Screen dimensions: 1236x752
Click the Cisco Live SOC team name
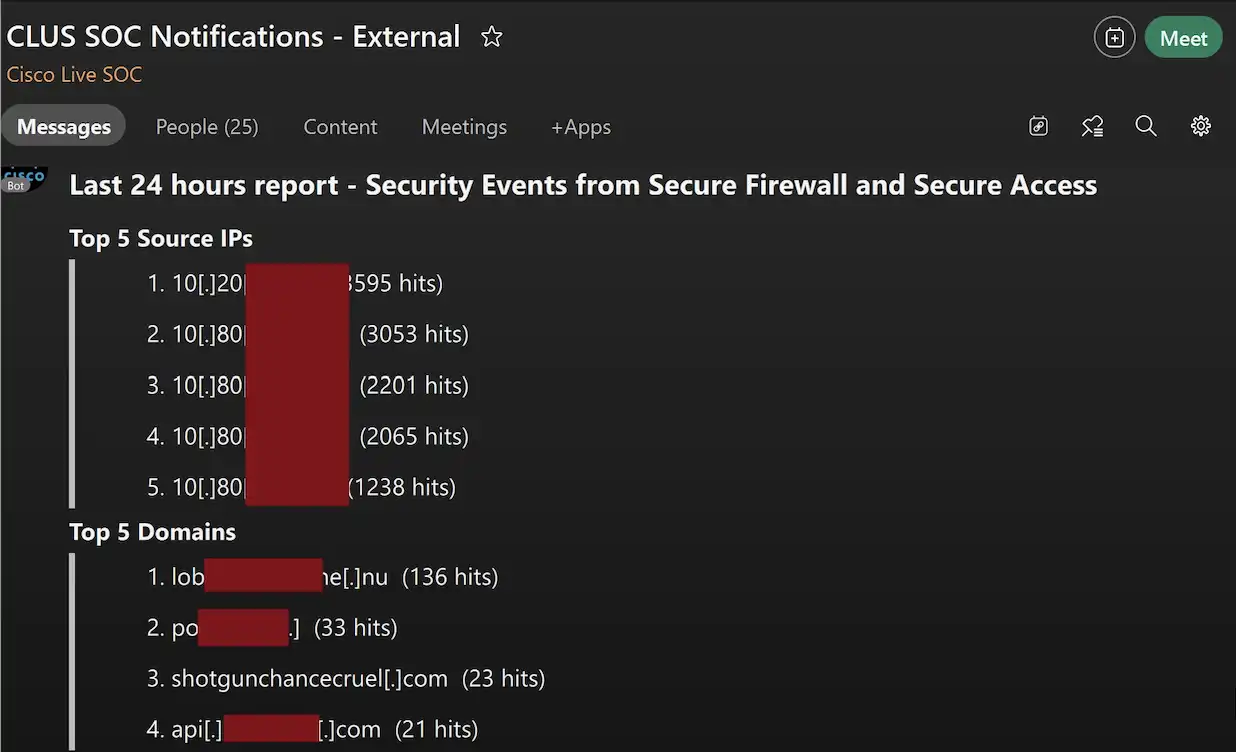coord(74,74)
